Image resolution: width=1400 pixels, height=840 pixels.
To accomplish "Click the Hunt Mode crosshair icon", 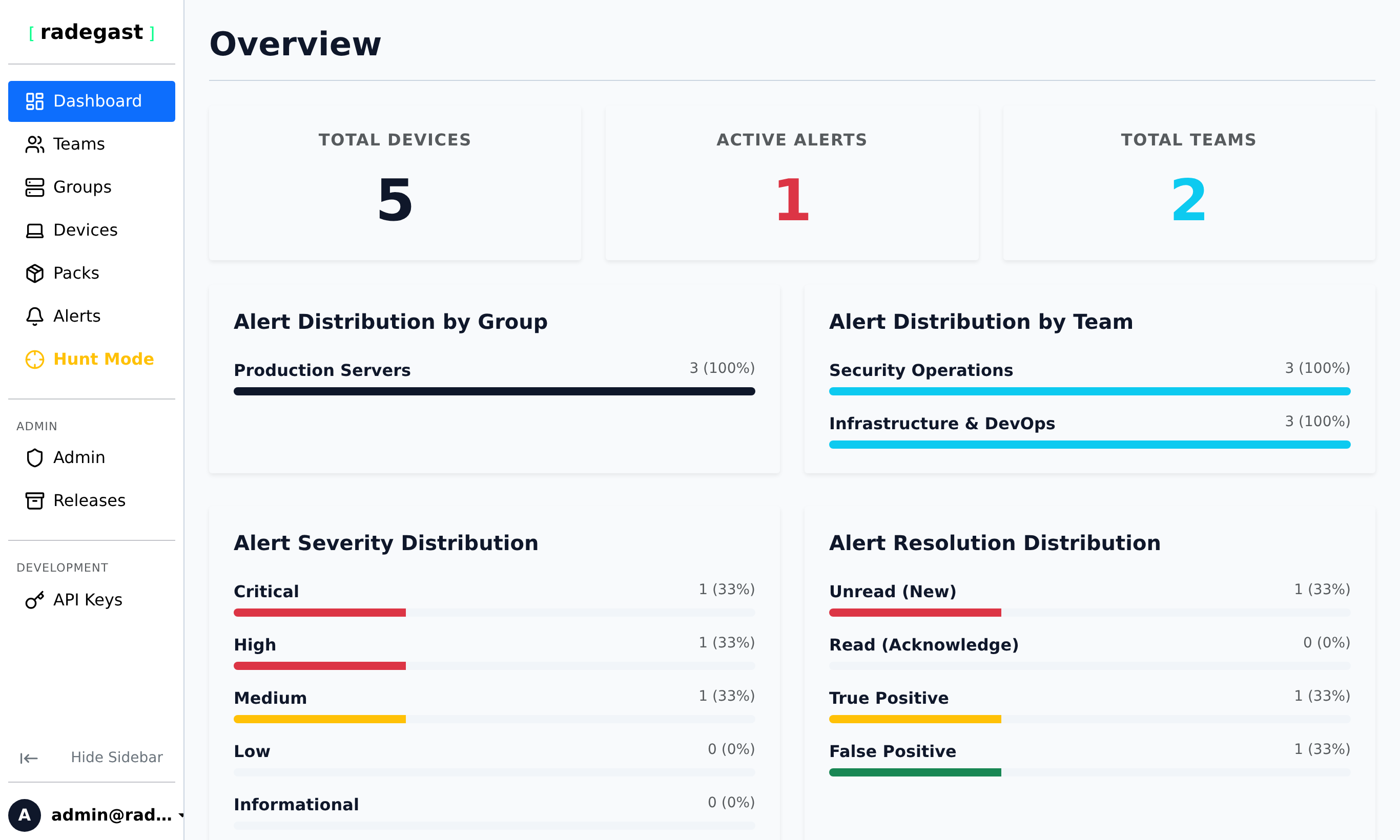I will 34,360.
